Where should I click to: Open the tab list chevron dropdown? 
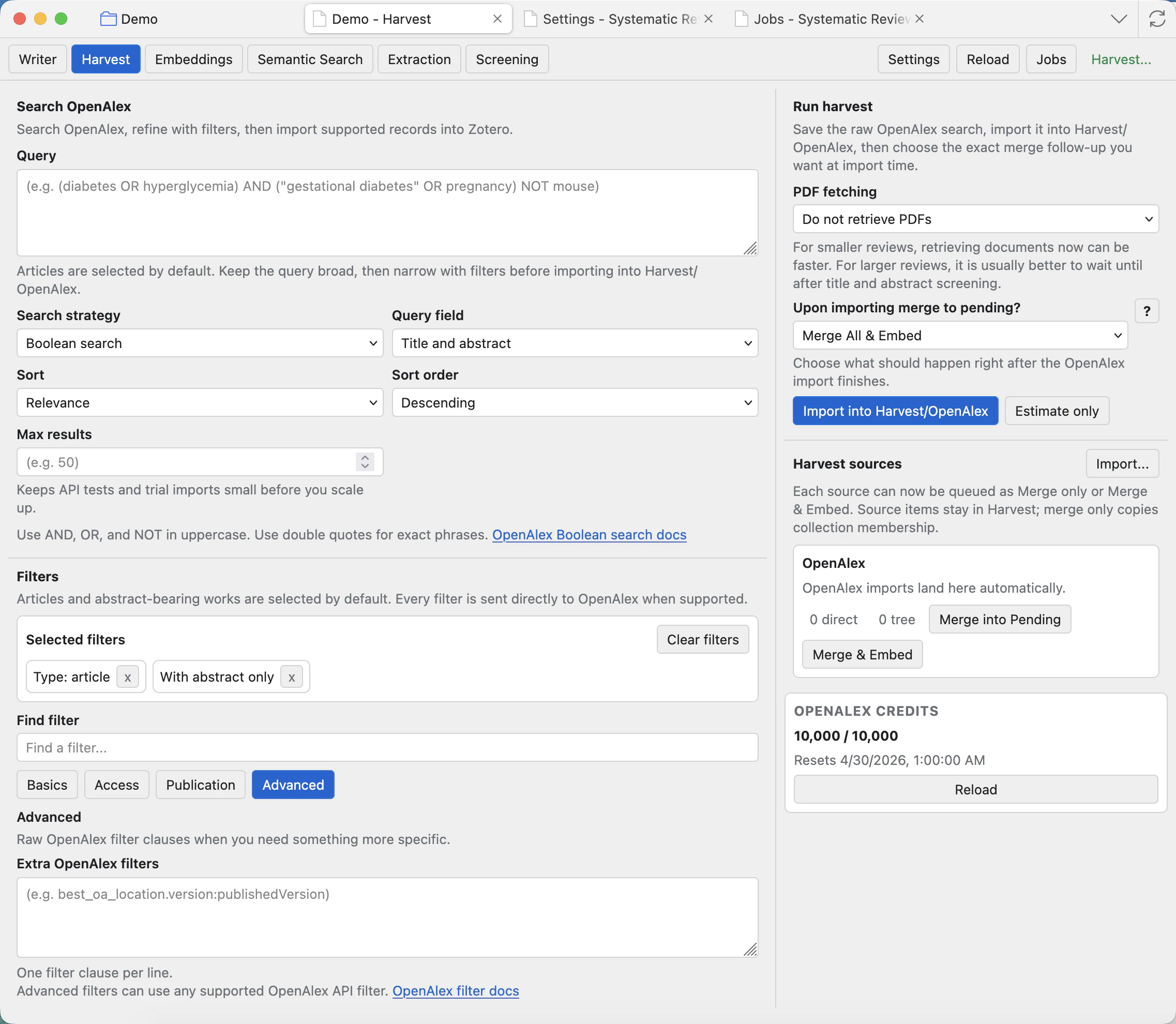(x=1119, y=19)
